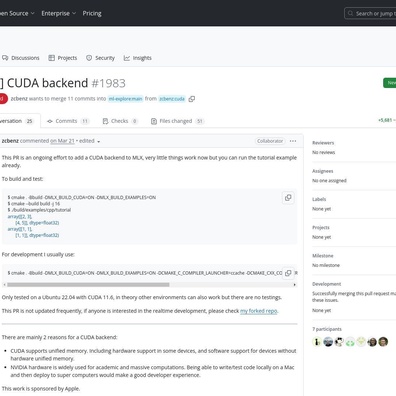This screenshot has width=396, height=396.
Task: Click the Checks tab icon
Action: [105, 121]
